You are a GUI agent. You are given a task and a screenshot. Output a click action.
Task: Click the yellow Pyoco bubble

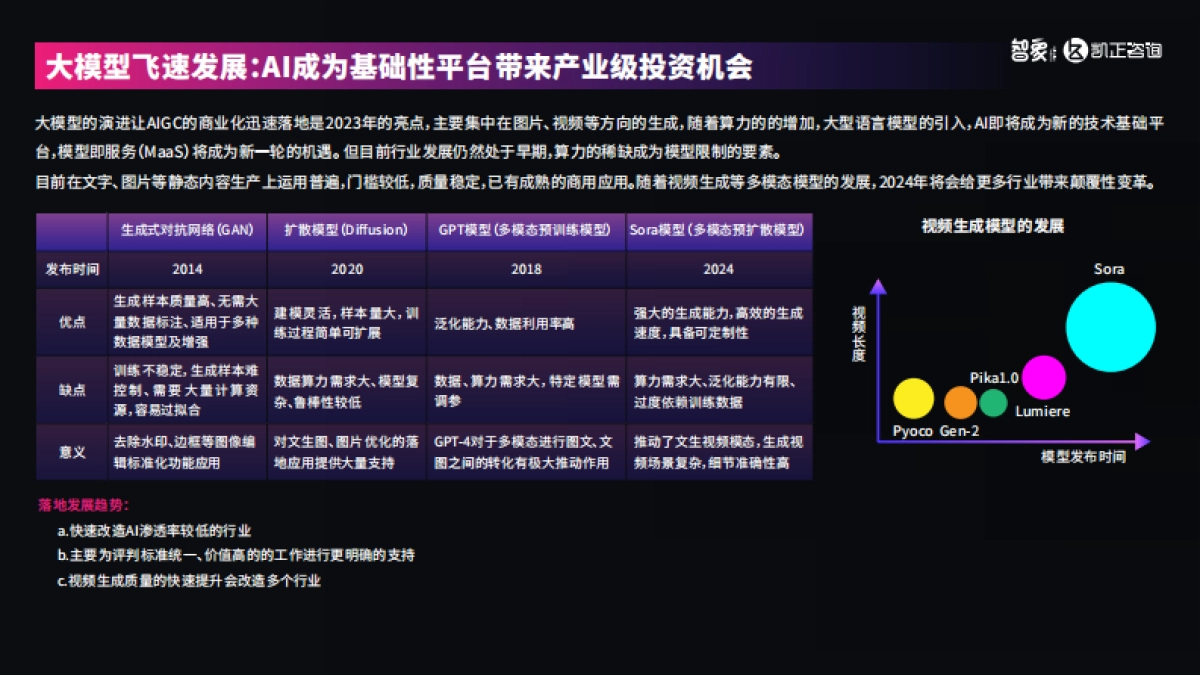914,398
